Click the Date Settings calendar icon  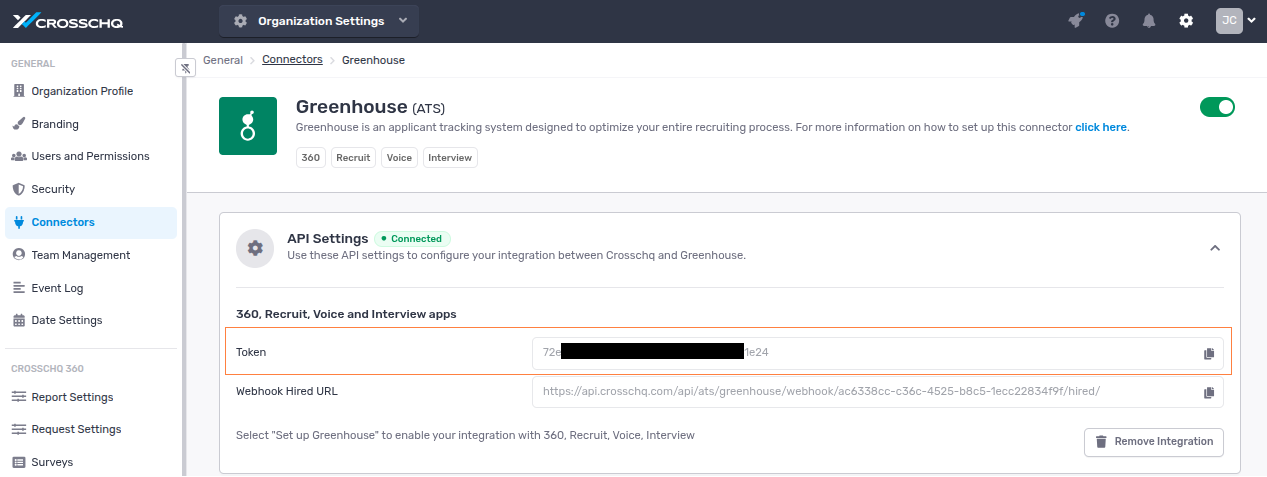pos(19,320)
